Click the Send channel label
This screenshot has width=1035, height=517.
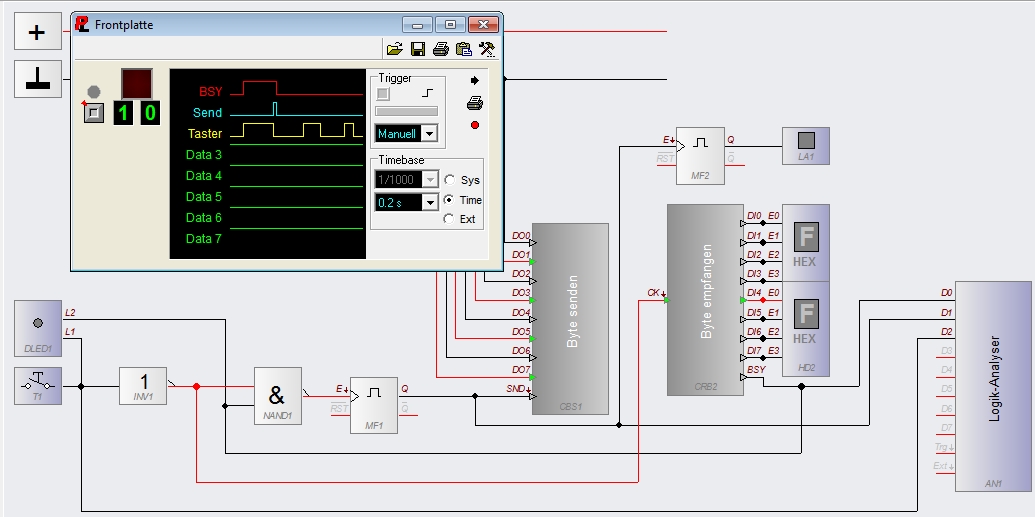[207, 113]
